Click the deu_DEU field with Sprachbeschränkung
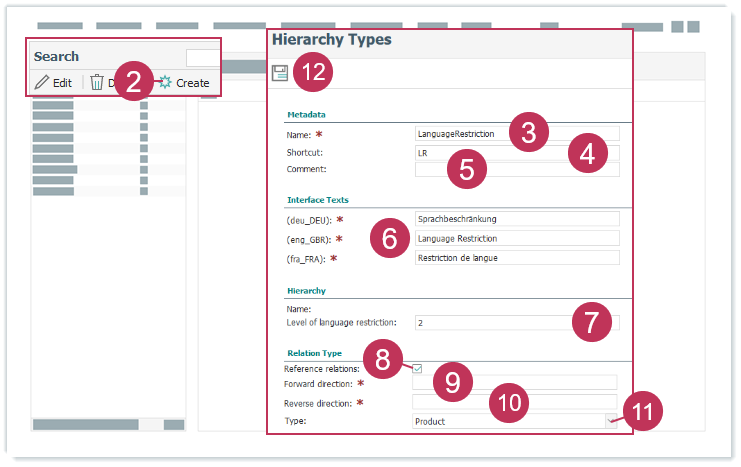Image resolution: width=741 pixels, height=467 pixels. pos(517,219)
